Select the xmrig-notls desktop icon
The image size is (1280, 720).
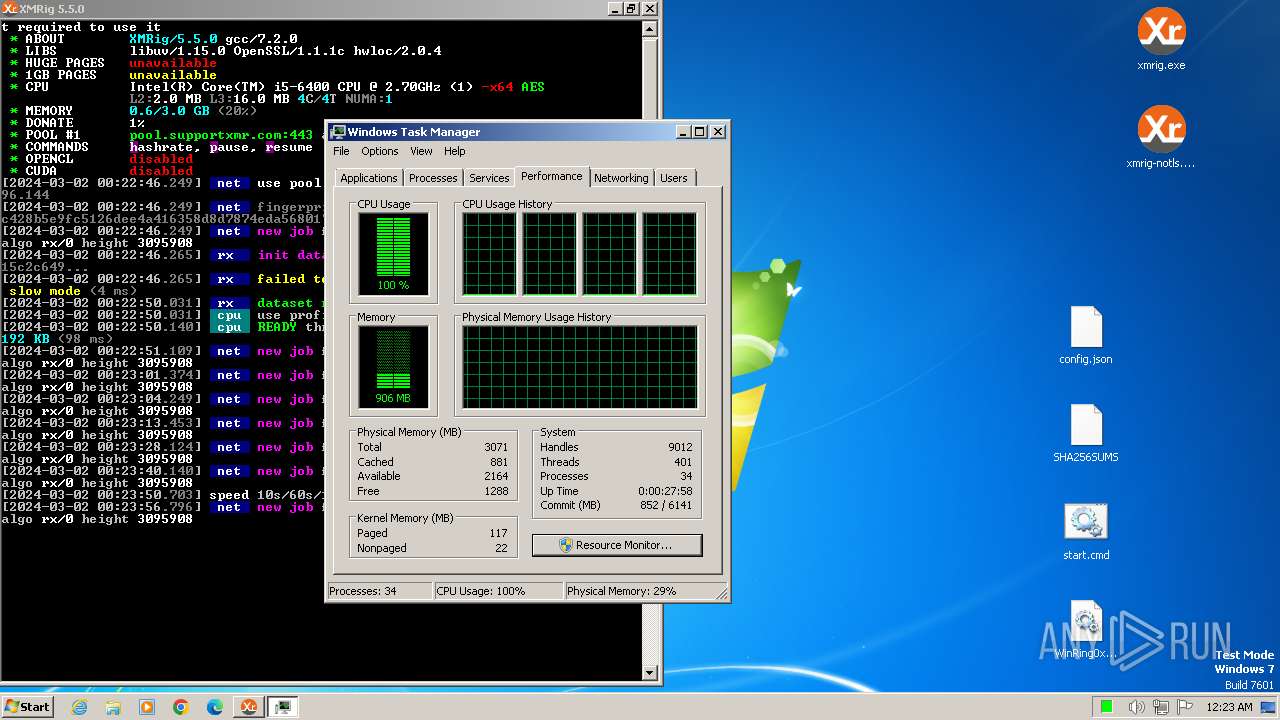point(1161,138)
